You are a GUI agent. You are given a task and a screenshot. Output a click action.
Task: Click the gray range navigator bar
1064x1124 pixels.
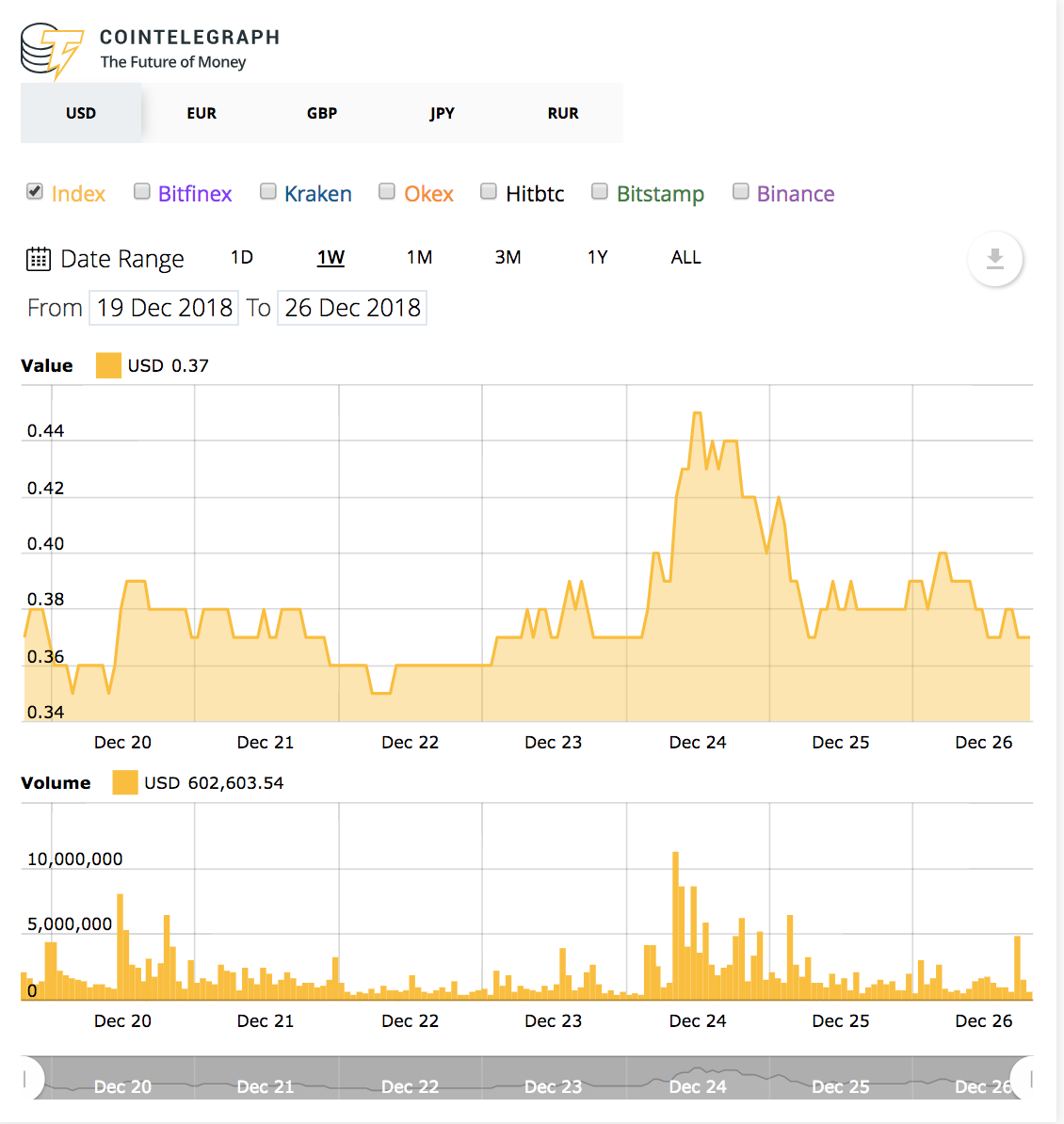[x=527, y=1078]
